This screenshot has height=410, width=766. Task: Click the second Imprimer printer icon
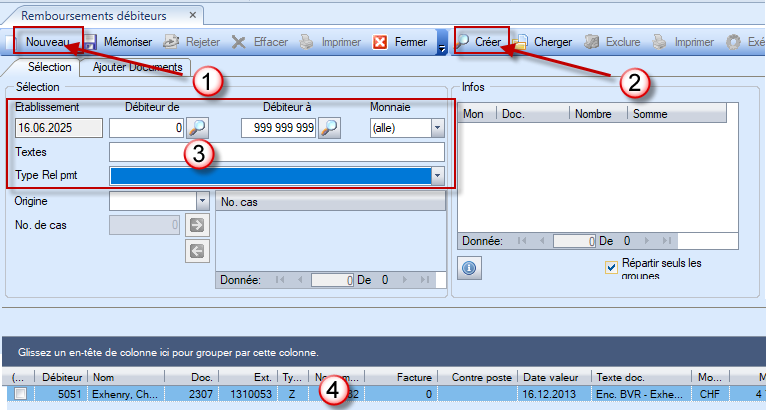[660, 42]
